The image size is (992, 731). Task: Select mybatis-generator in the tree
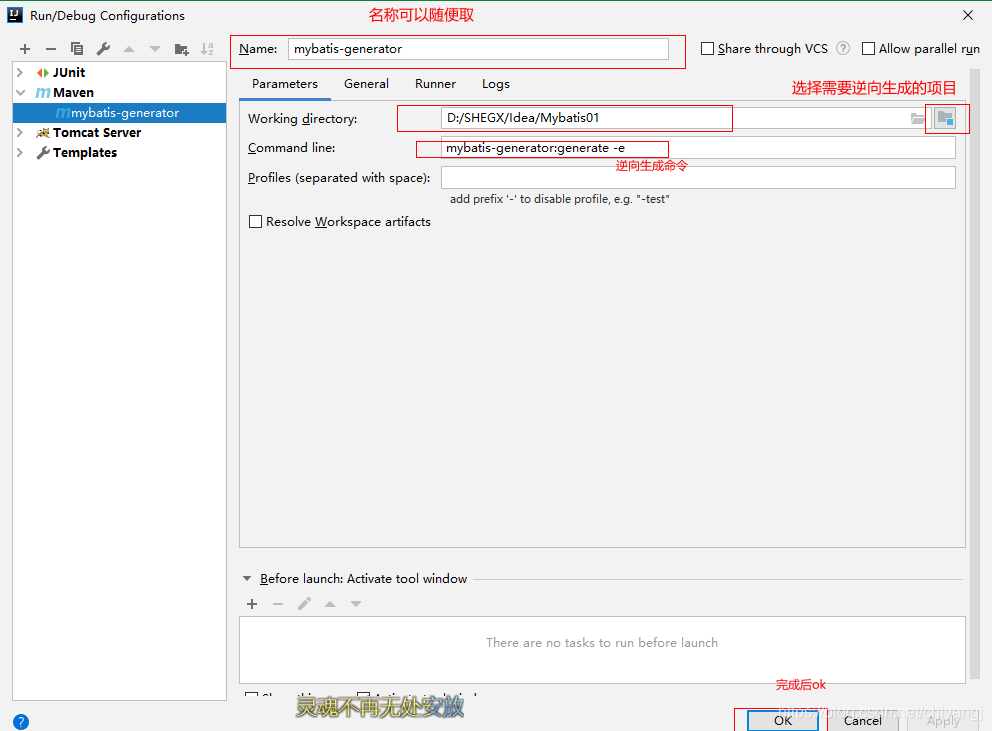pos(120,113)
